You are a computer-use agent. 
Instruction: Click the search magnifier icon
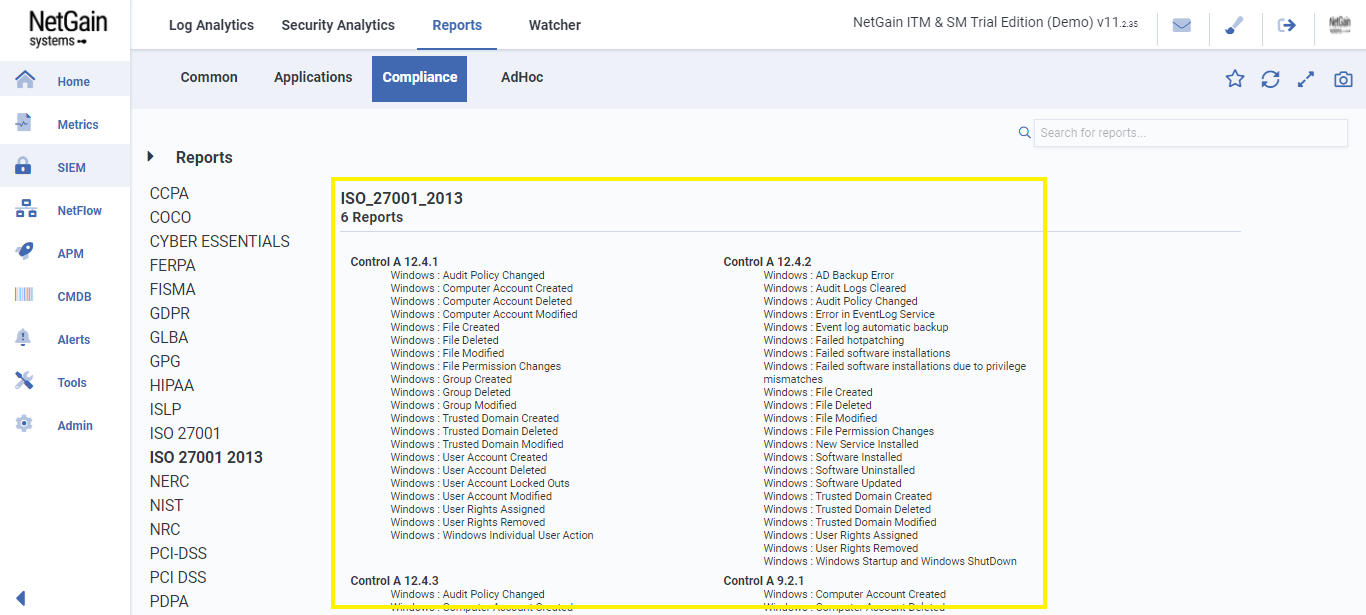click(x=1024, y=132)
